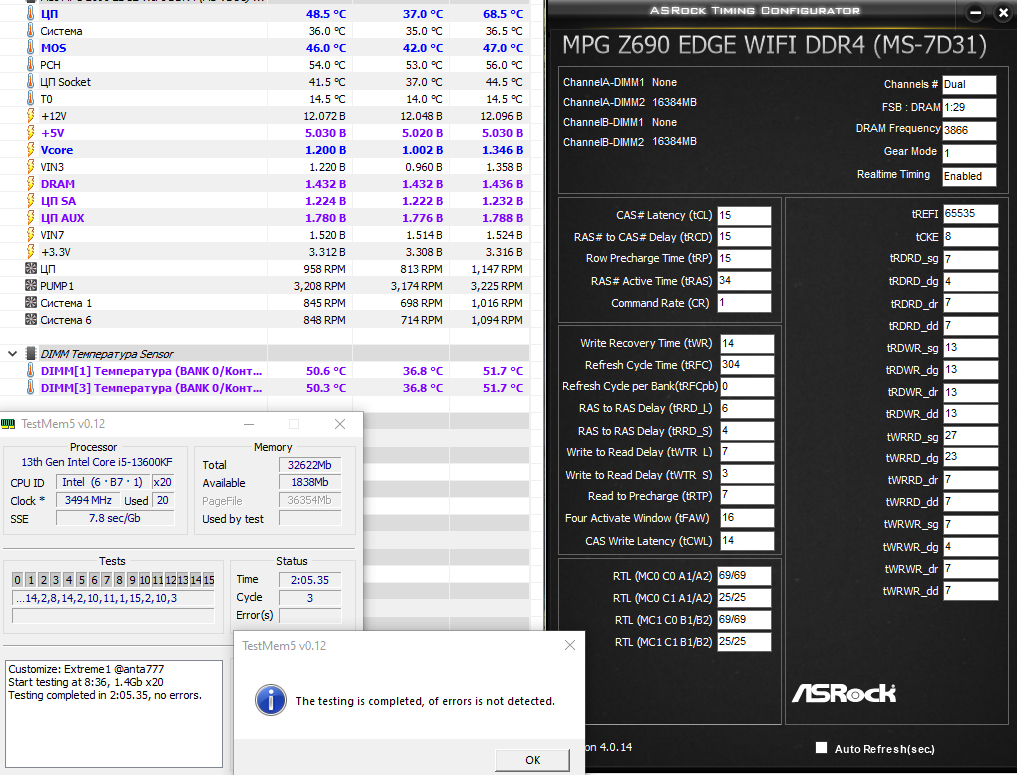
Task: Click thermometer icon beside T0 row
Action: (30, 99)
